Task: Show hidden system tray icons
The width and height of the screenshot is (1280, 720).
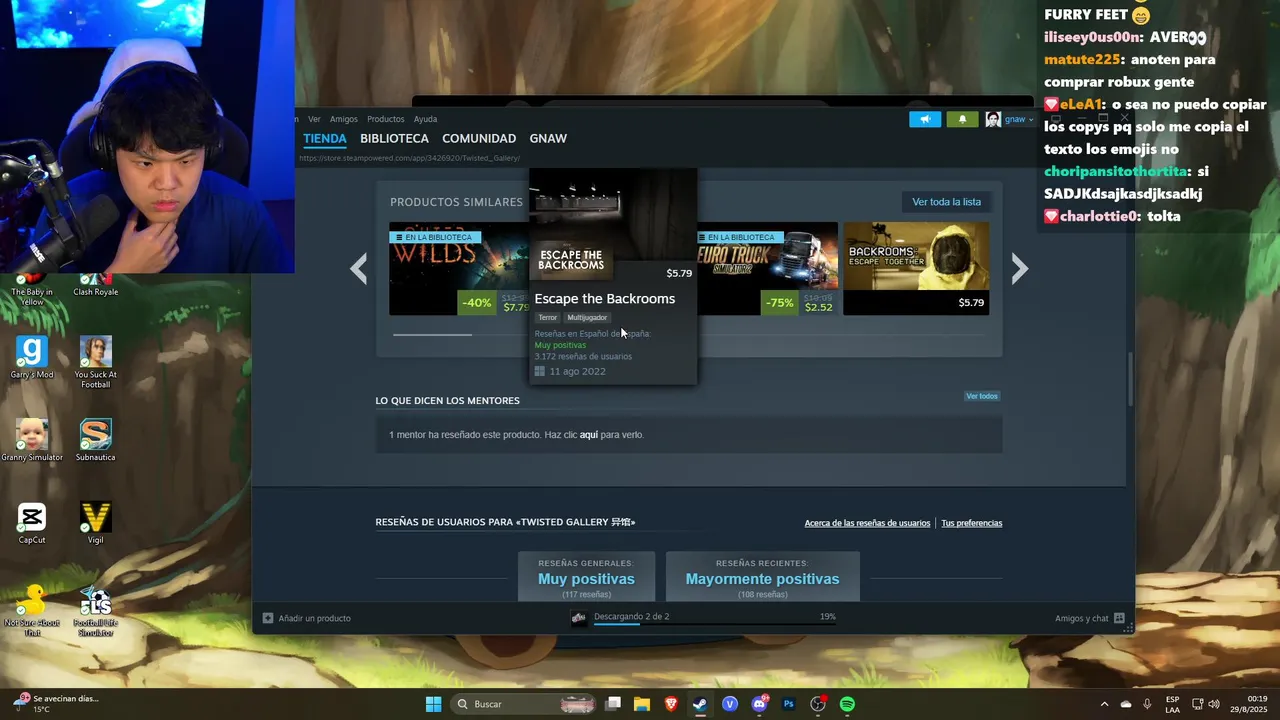Action: [1104, 704]
